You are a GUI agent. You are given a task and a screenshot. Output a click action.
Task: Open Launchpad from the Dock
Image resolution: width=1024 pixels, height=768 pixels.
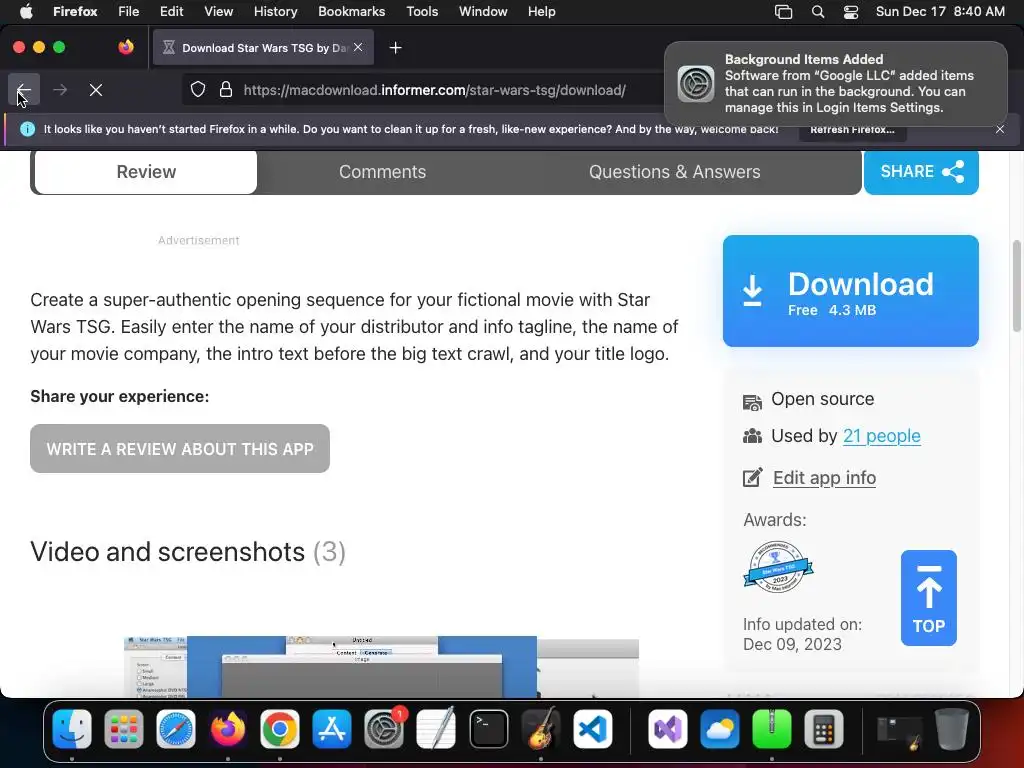(123, 729)
